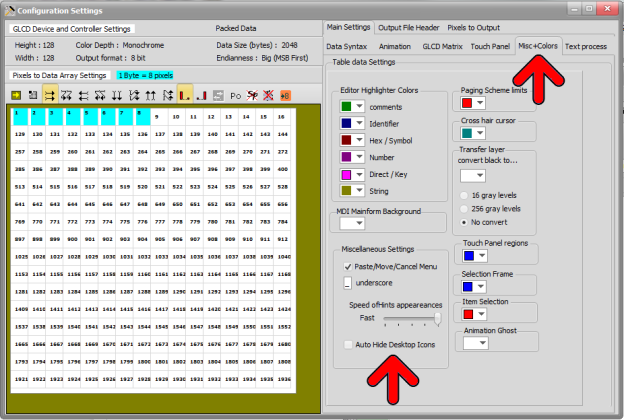This screenshot has width=624, height=420.
Task: Select the No convert radio button
Action: click(x=464, y=222)
